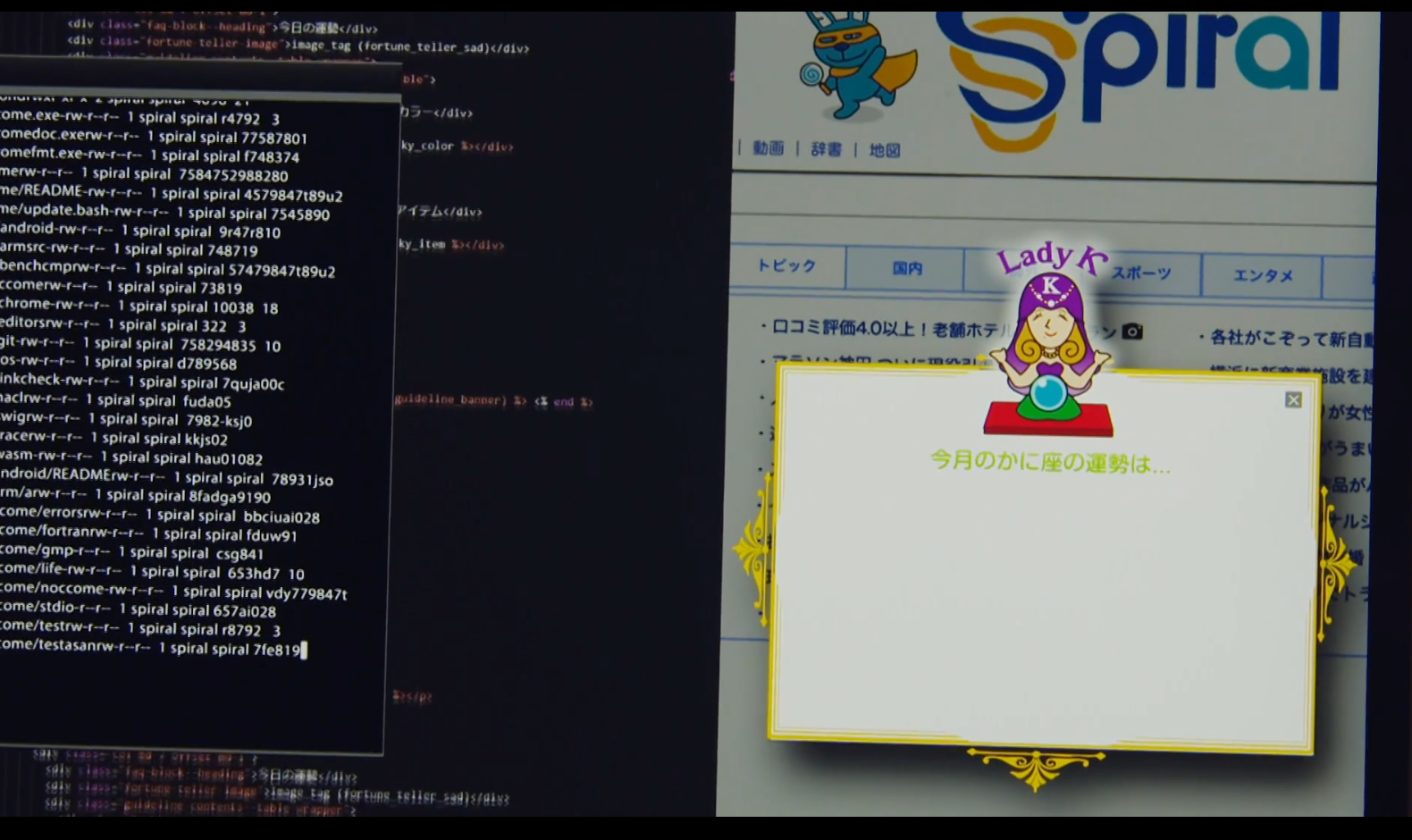This screenshot has width=1412, height=840.
Task: Select terminal row editors with 322 3
Action: (x=123, y=325)
